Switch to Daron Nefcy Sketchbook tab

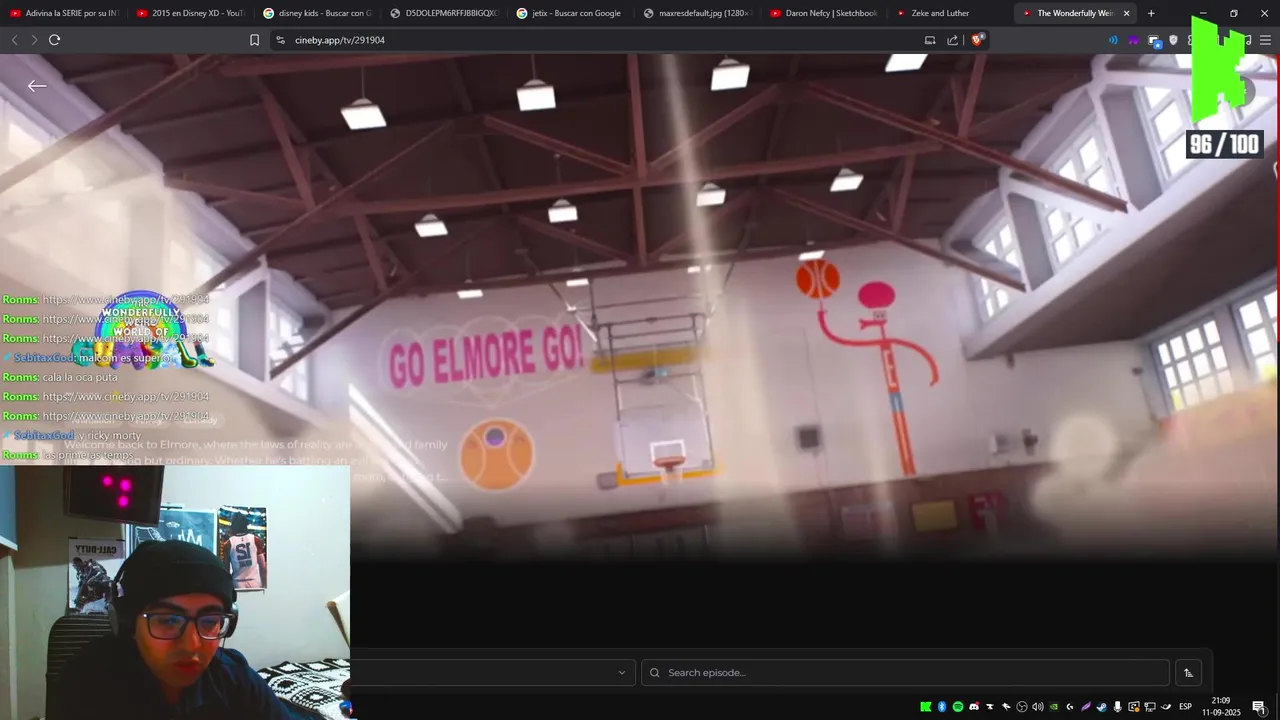click(x=824, y=13)
